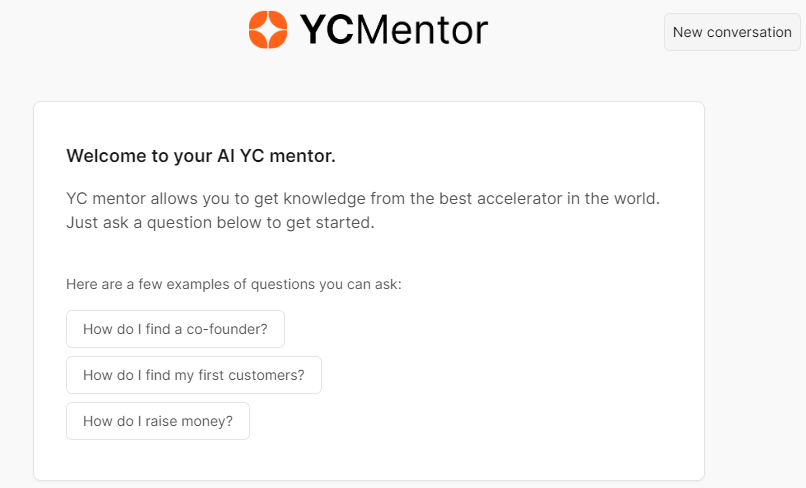Image resolution: width=806 pixels, height=488 pixels.
Task: Click the white star shape inside the logo
Action: (x=268, y=30)
